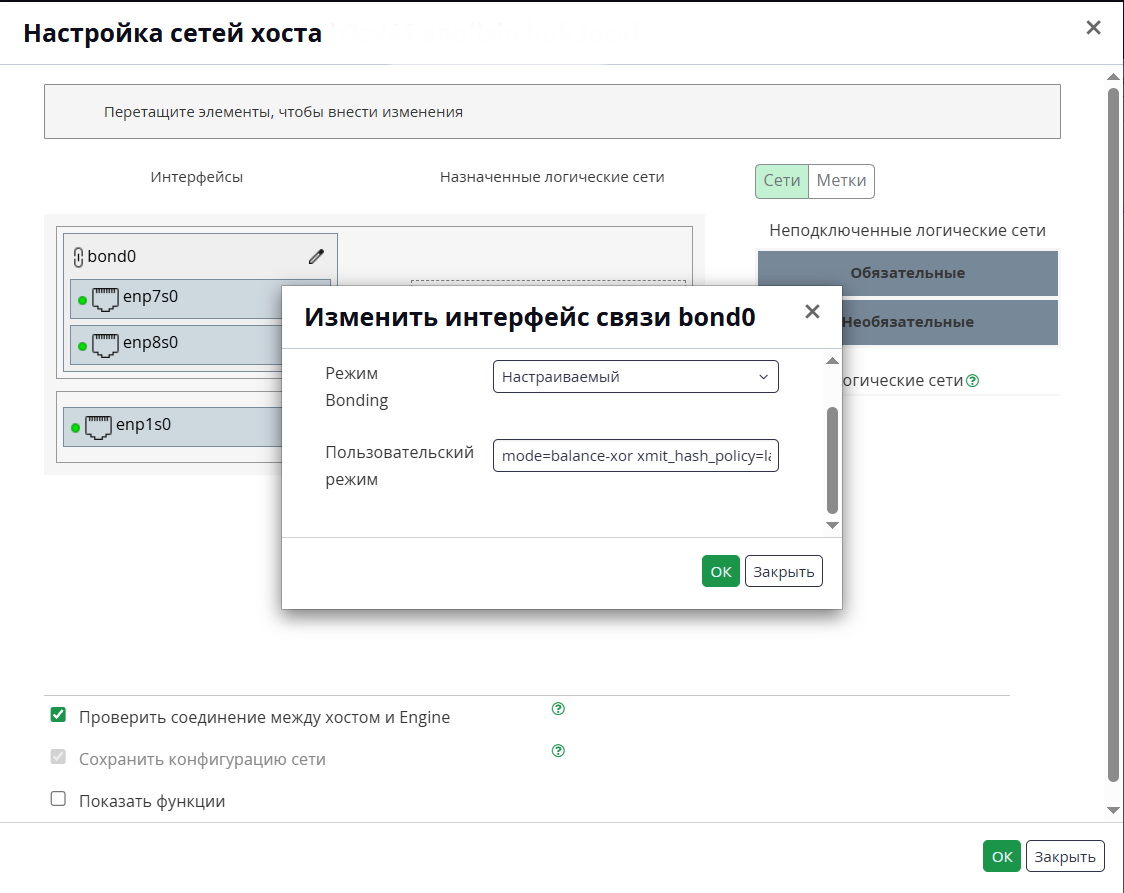1124x893 pixels.
Task: Enable the Показать функции checkbox
Action: 58,798
